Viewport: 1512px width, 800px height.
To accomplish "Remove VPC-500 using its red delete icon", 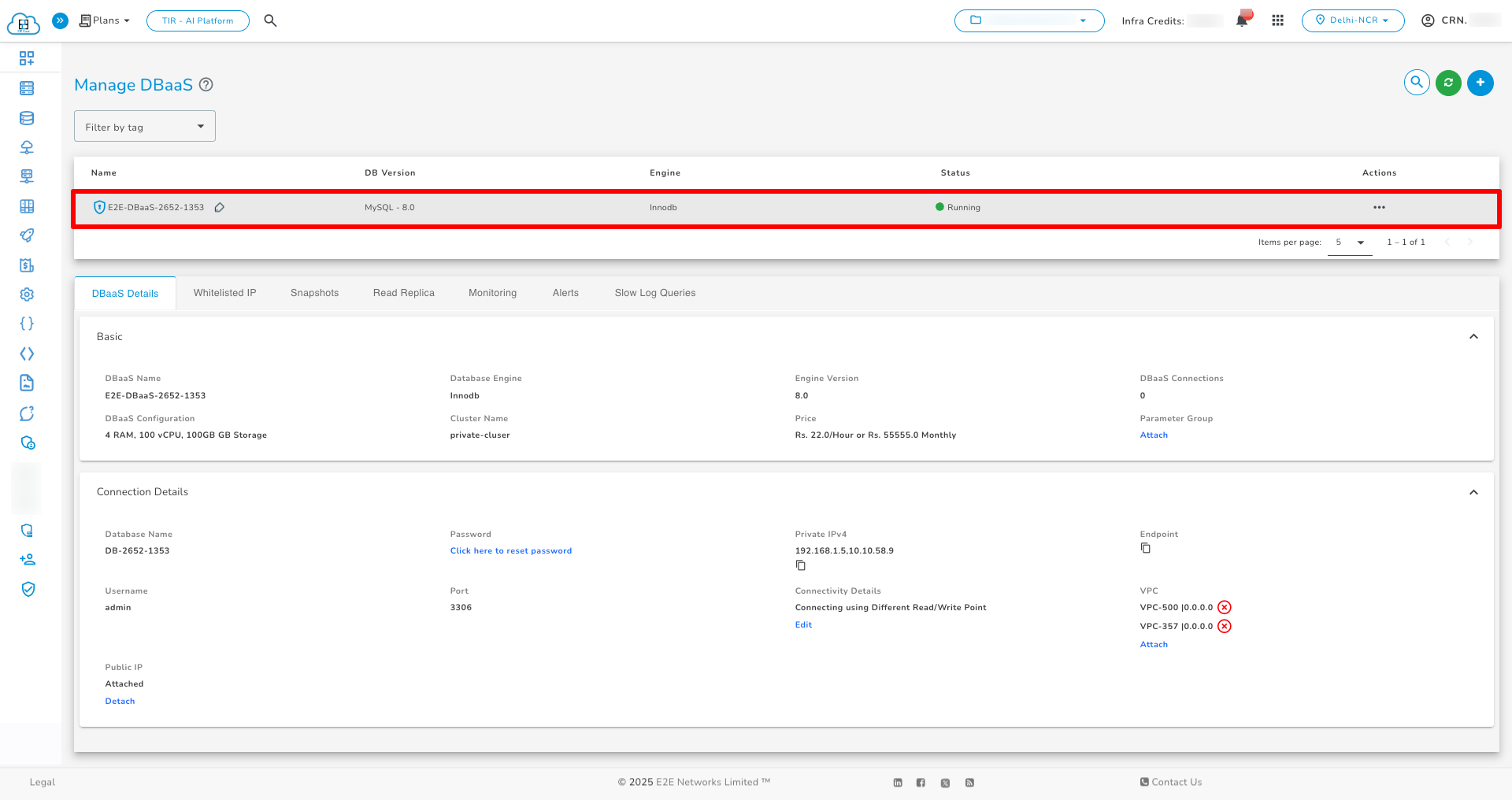I will pyautogui.click(x=1225, y=607).
